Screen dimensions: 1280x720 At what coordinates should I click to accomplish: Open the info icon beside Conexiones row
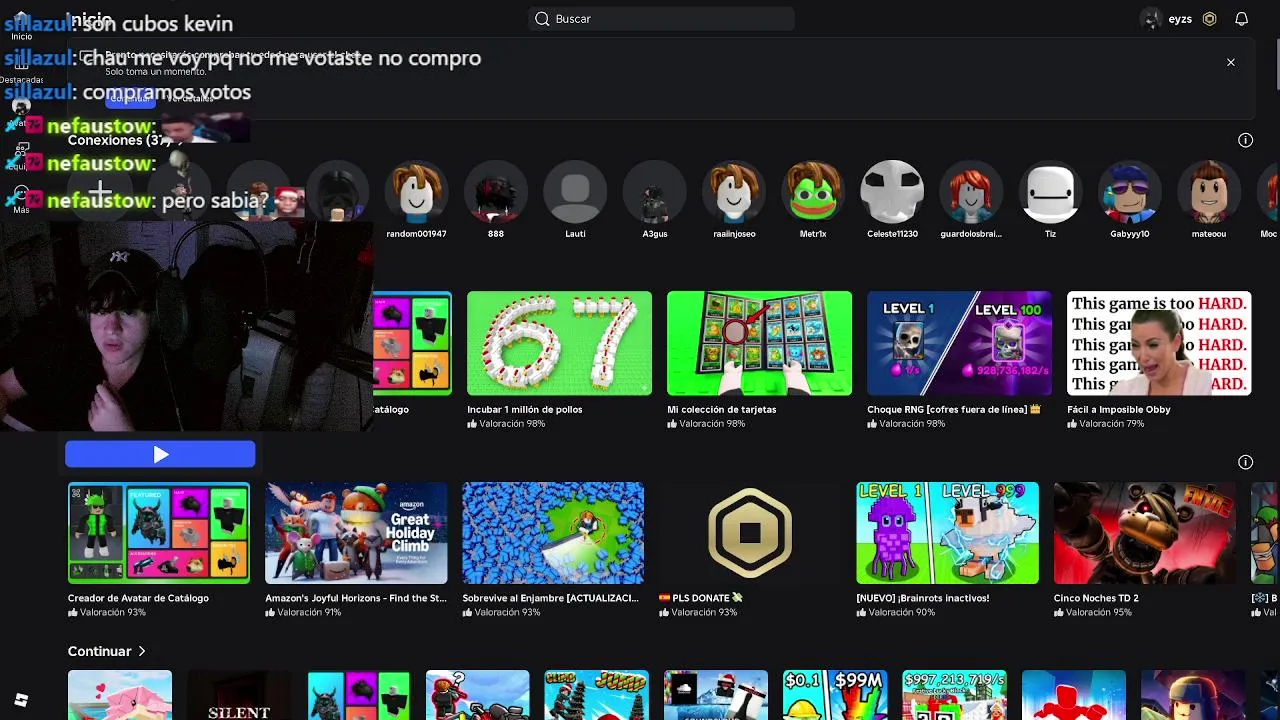pyautogui.click(x=1245, y=140)
